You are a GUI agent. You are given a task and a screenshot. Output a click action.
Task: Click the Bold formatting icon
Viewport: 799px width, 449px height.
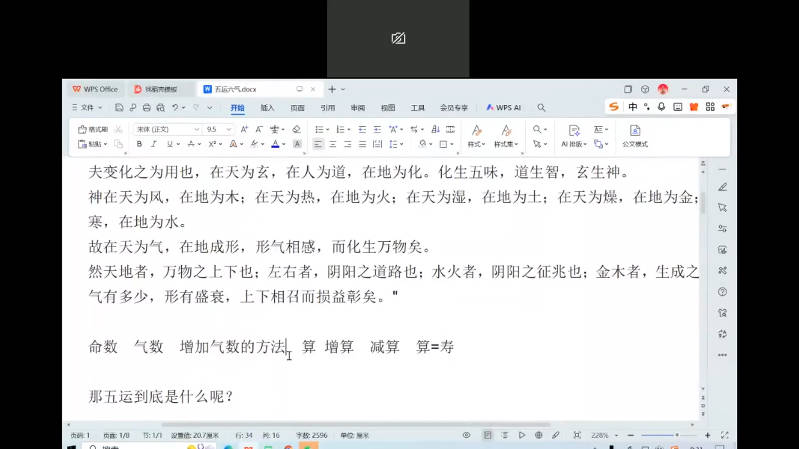[137, 144]
